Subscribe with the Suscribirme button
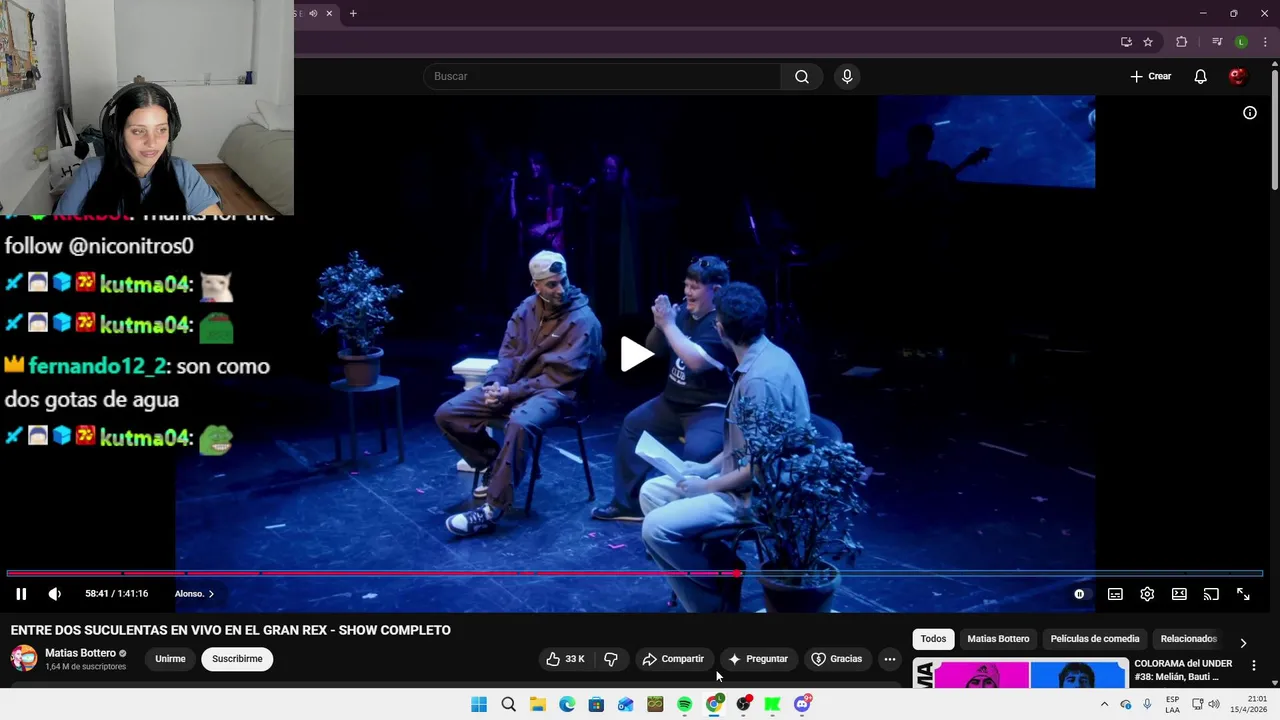1280x720 pixels. click(237, 659)
